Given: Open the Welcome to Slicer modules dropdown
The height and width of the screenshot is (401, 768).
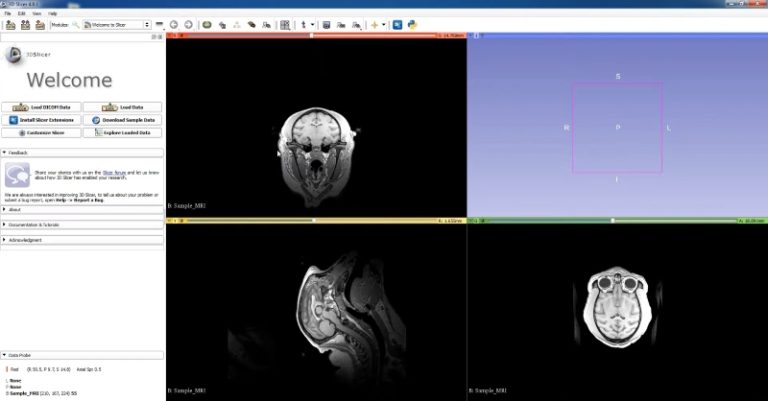Looking at the screenshot, I should pos(116,24).
